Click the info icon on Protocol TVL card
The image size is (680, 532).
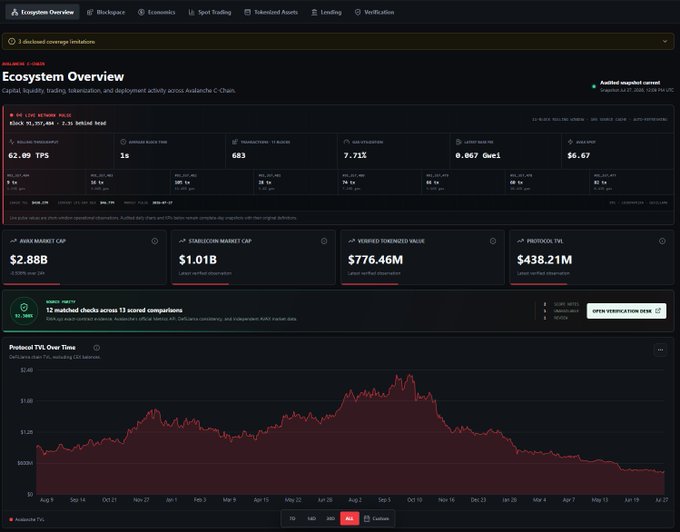[662, 241]
